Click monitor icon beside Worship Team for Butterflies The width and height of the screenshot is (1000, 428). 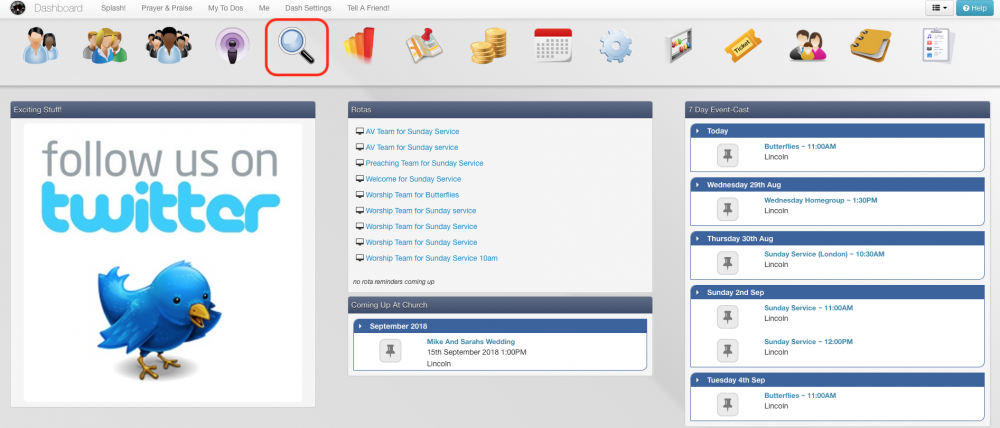coord(360,195)
